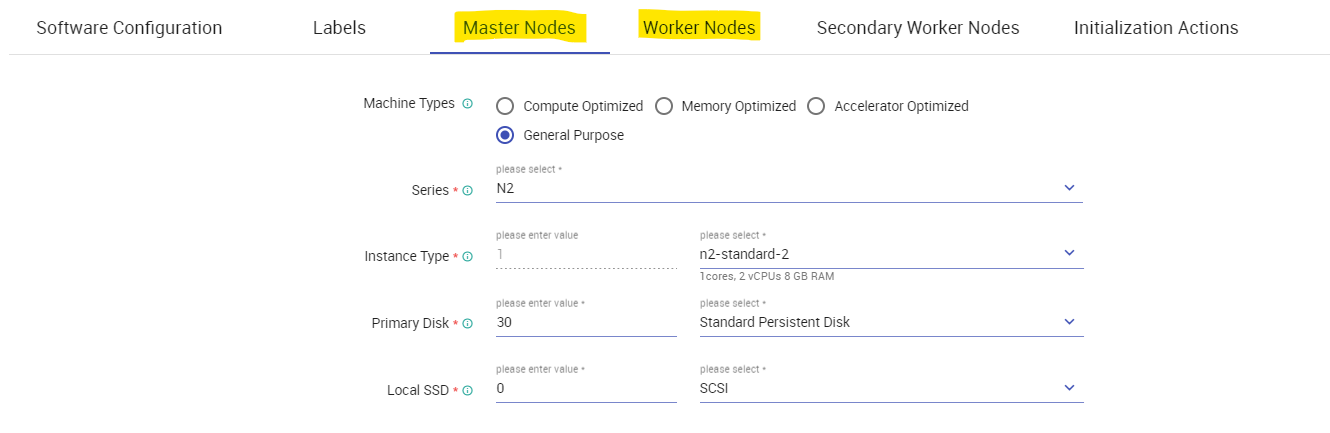Click info icon next to Machine Types
Image resolution: width=1330 pixels, height=433 pixels.
pos(467,104)
